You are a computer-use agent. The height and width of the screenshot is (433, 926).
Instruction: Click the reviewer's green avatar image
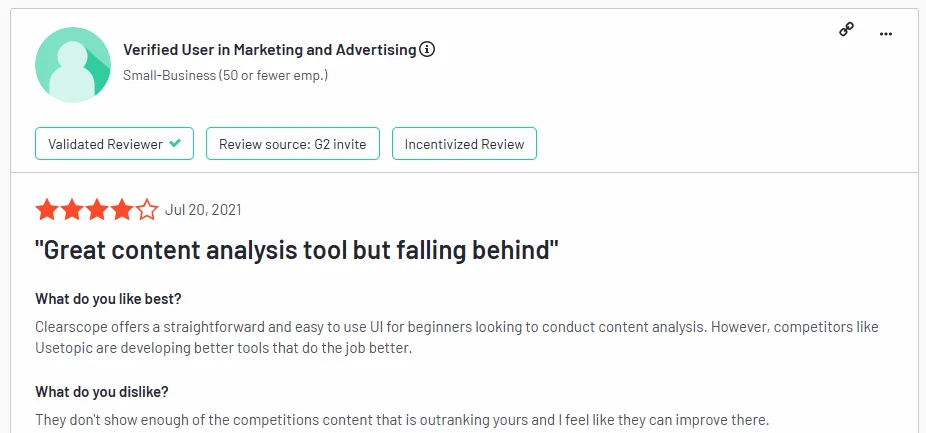pos(73,65)
